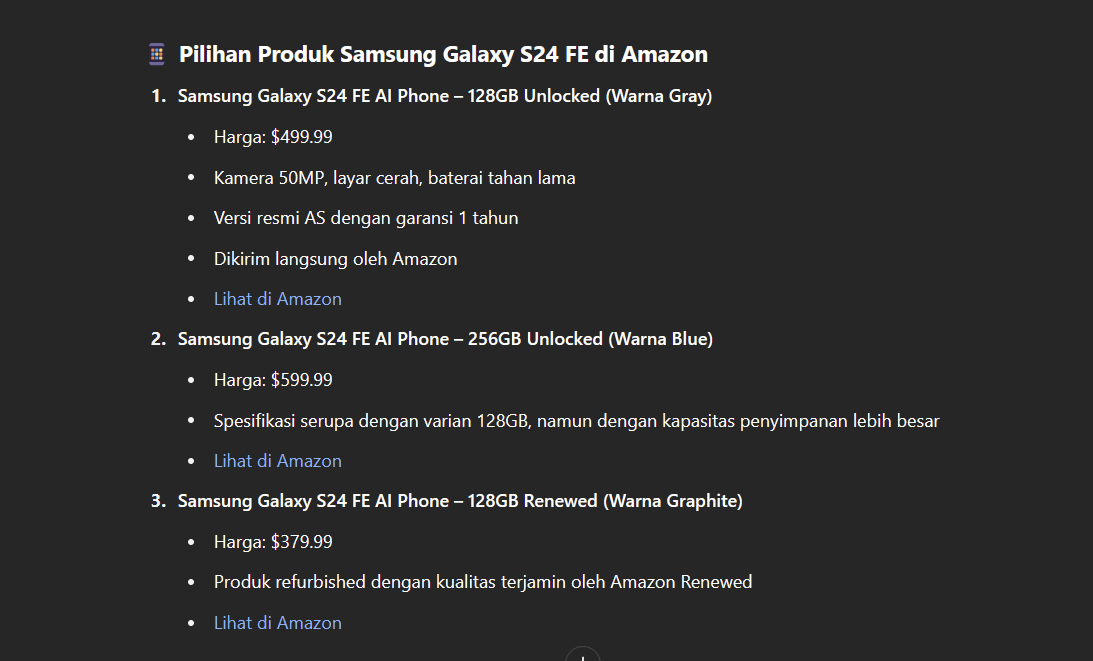Click the Harga $379.99 price line
The width and height of the screenshot is (1093, 661).
tap(273, 542)
